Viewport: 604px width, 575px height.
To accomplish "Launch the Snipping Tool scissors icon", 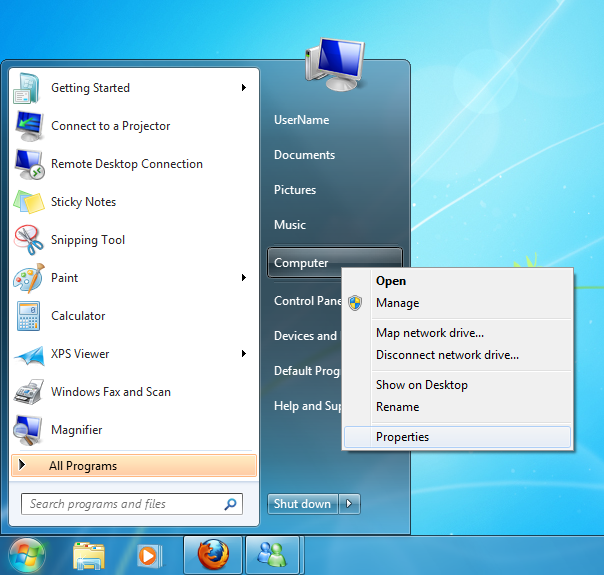I will coord(29,240).
